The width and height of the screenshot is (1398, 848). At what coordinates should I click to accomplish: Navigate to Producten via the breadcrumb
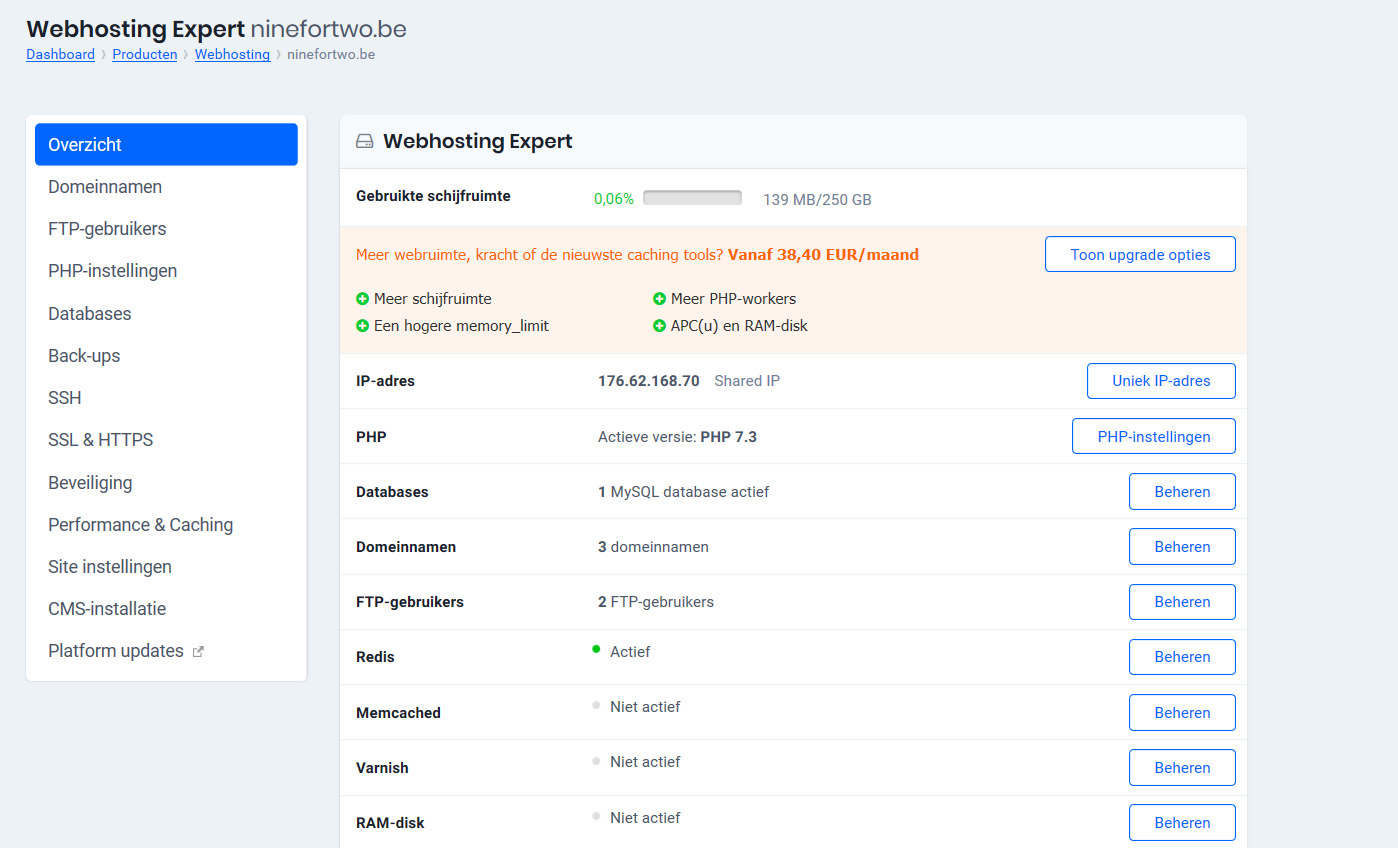point(144,55)
